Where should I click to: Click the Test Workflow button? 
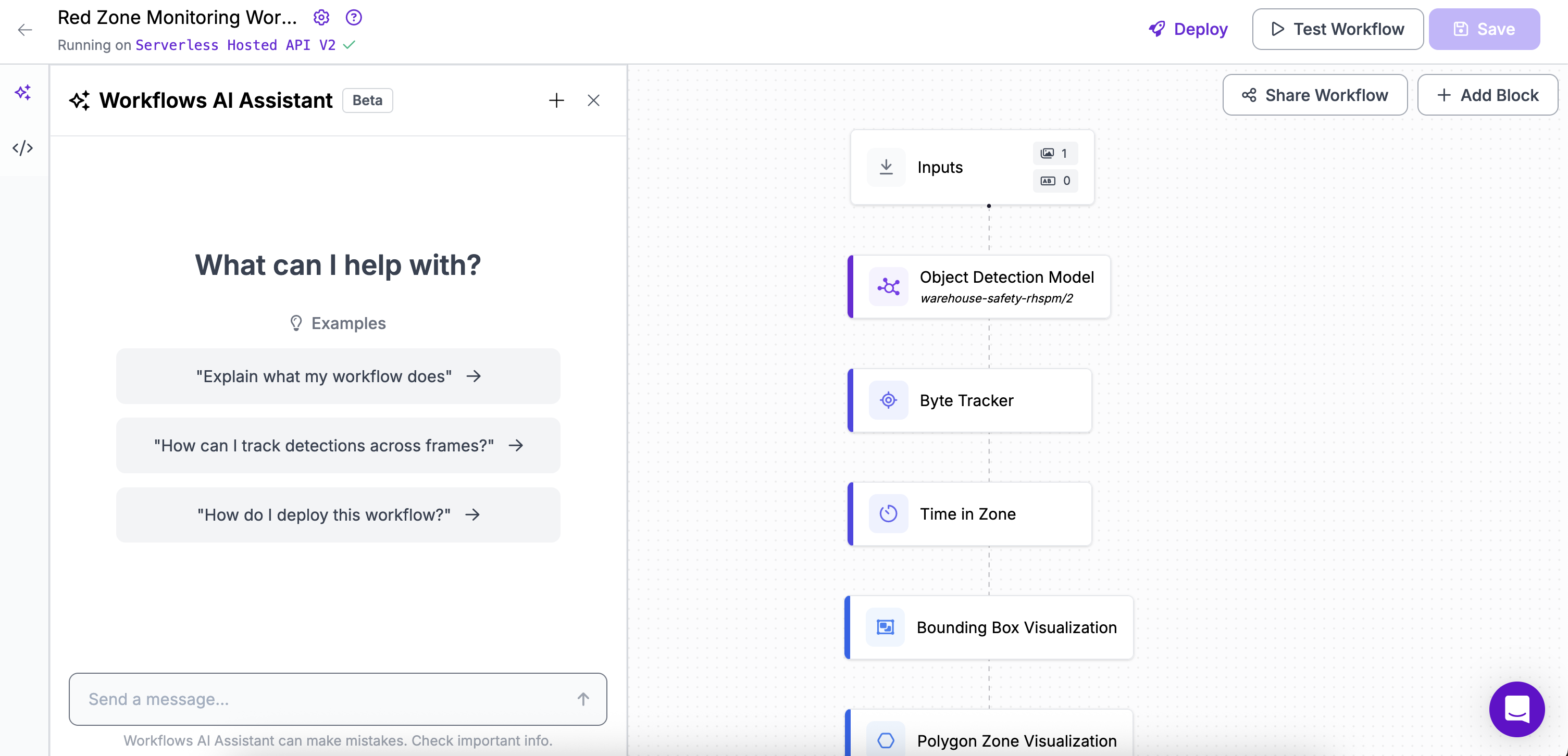[1337, 29]
